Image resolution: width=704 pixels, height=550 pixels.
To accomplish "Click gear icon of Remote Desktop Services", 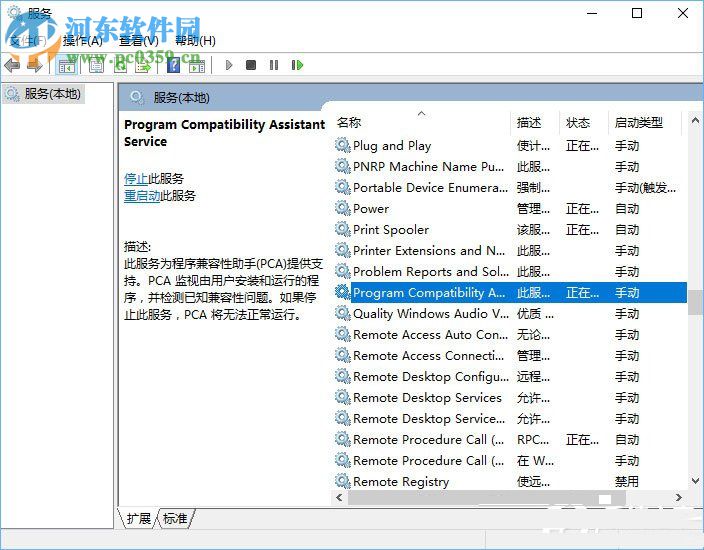I will [343, 397].
